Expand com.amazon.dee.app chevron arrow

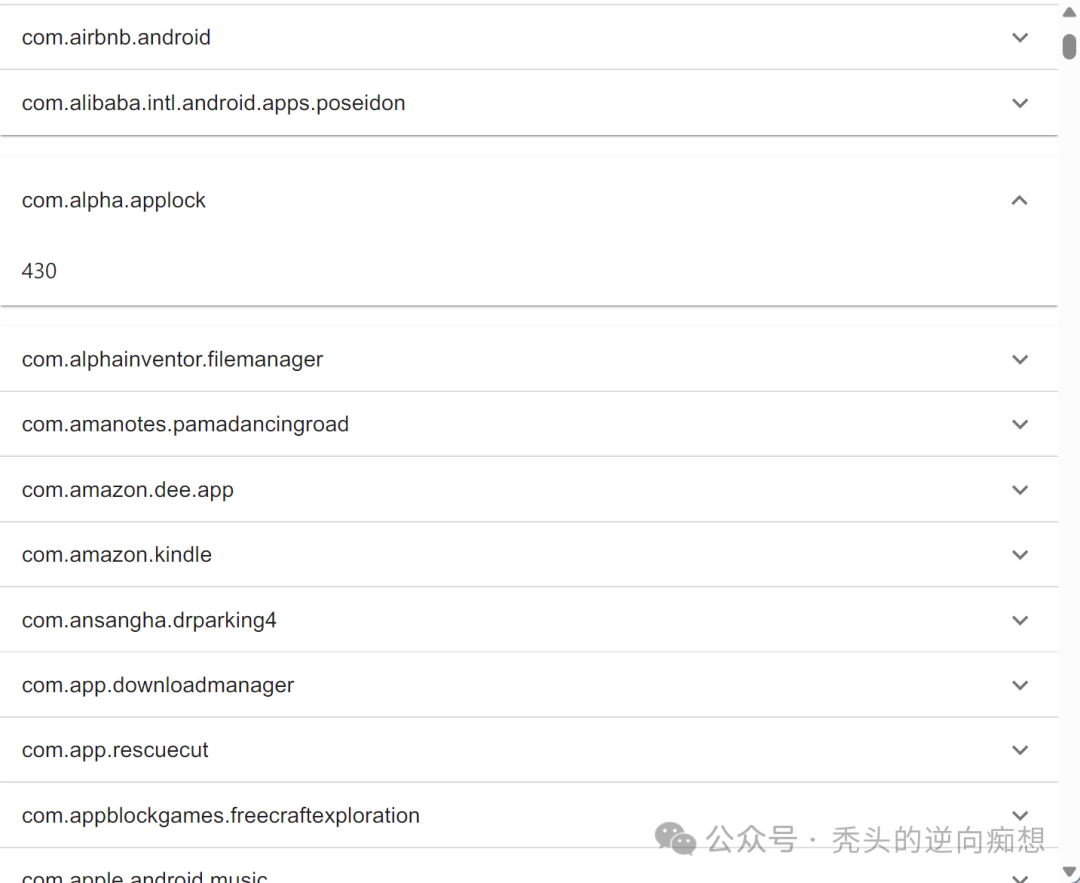point(1020,490)
